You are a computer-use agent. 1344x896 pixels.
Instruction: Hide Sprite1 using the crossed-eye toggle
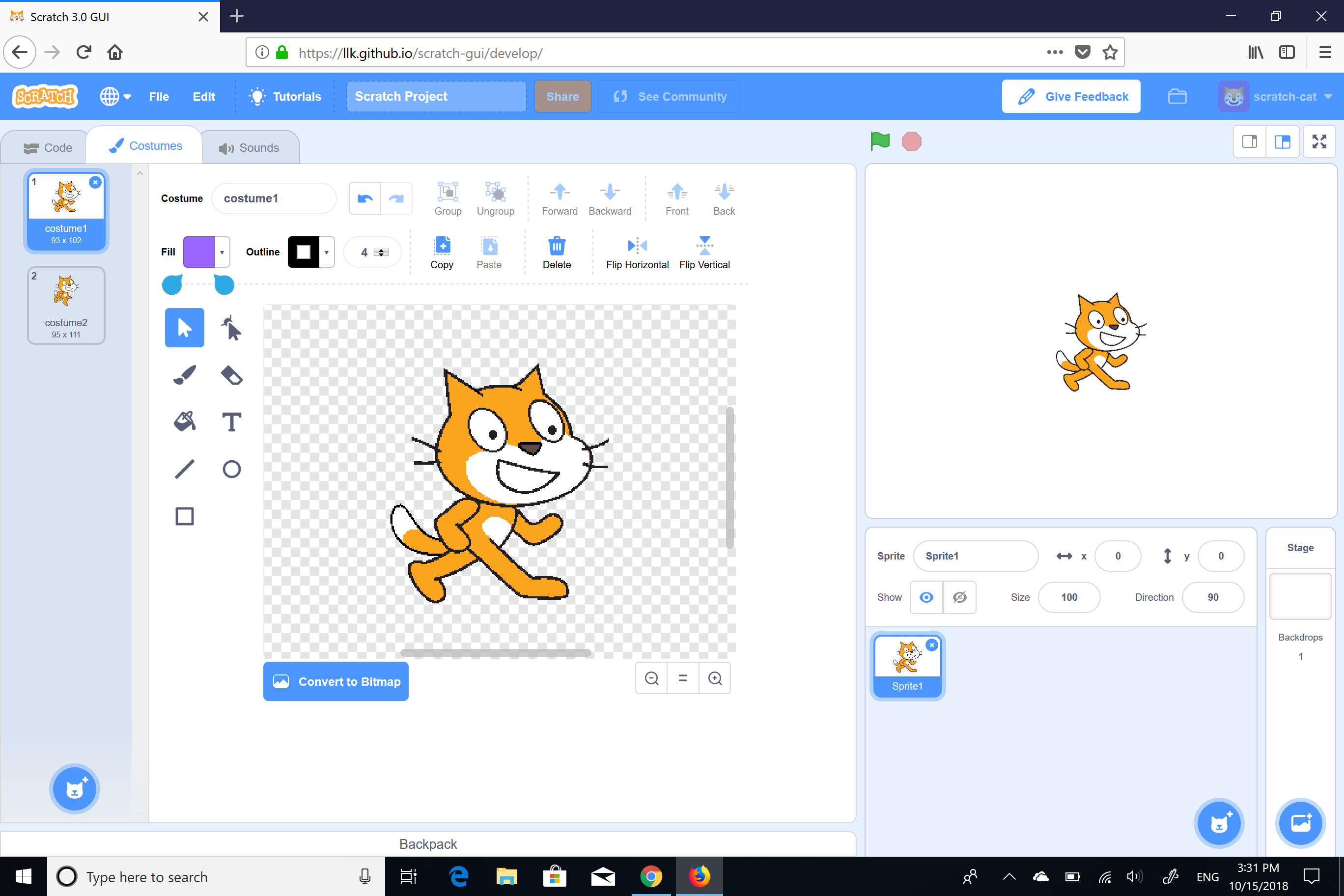pyautogui.click(x=959, y=597)
